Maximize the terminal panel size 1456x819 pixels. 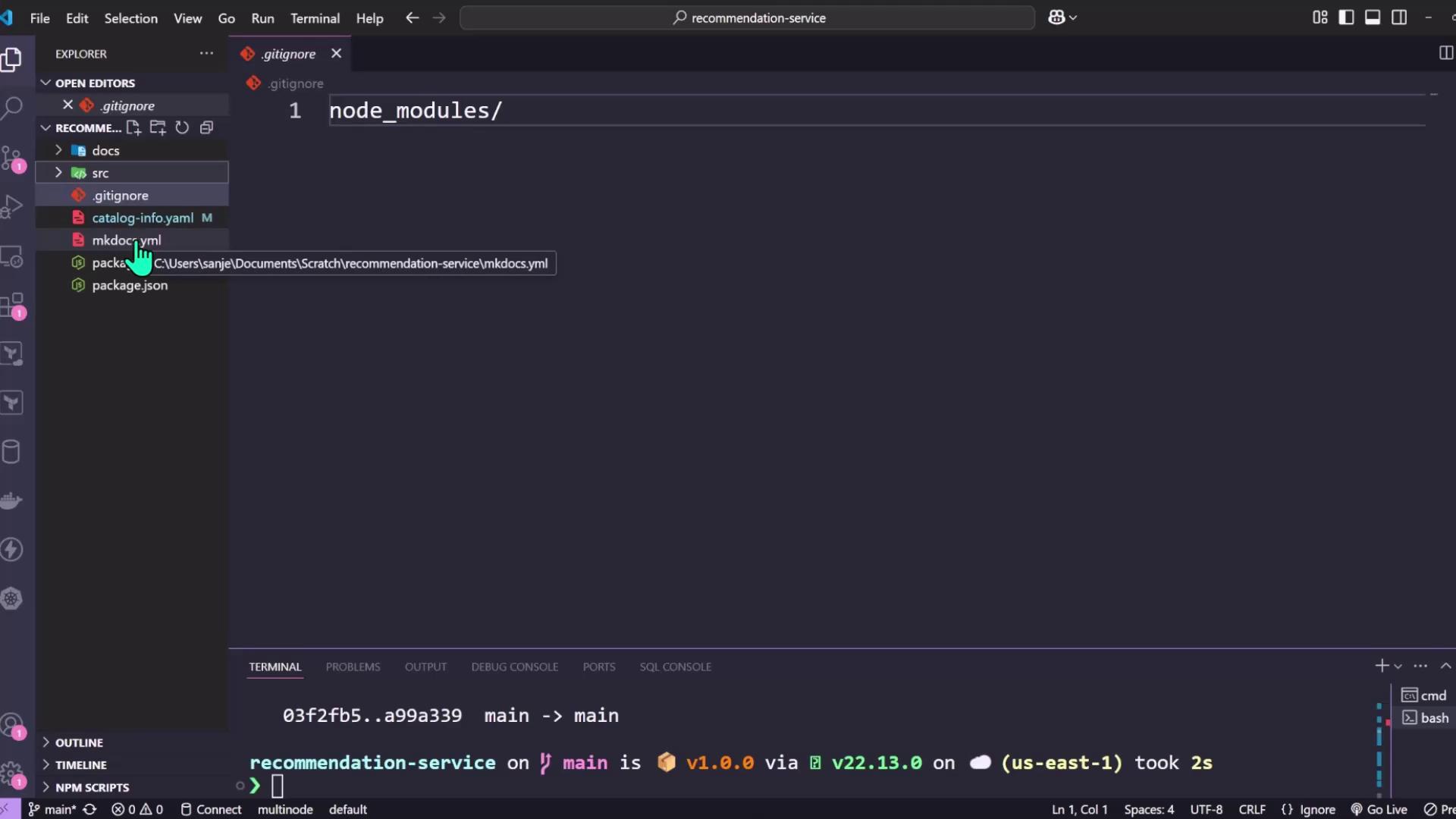point(1445,666)
